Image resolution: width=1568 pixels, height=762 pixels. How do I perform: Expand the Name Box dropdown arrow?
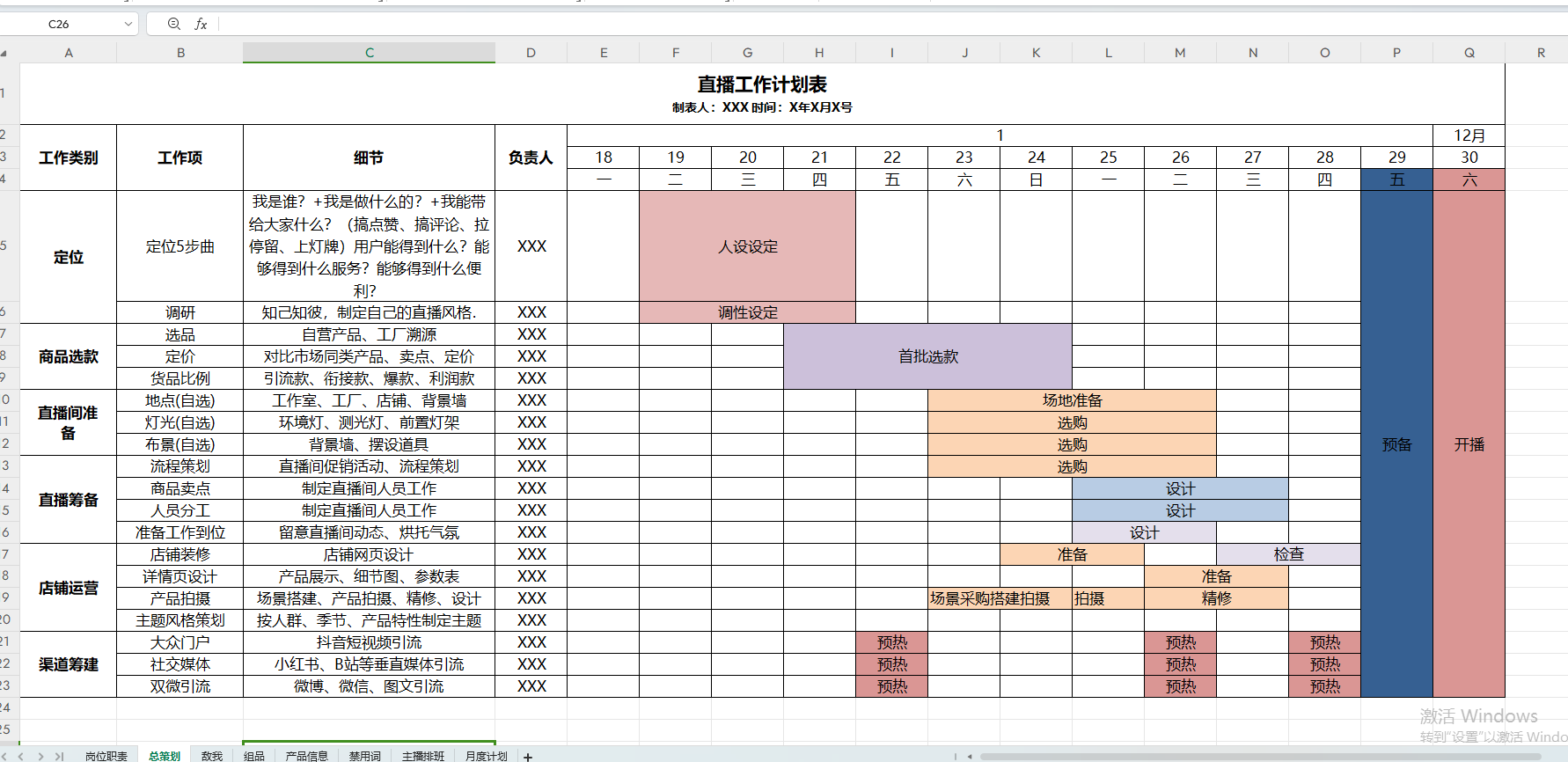128,24
